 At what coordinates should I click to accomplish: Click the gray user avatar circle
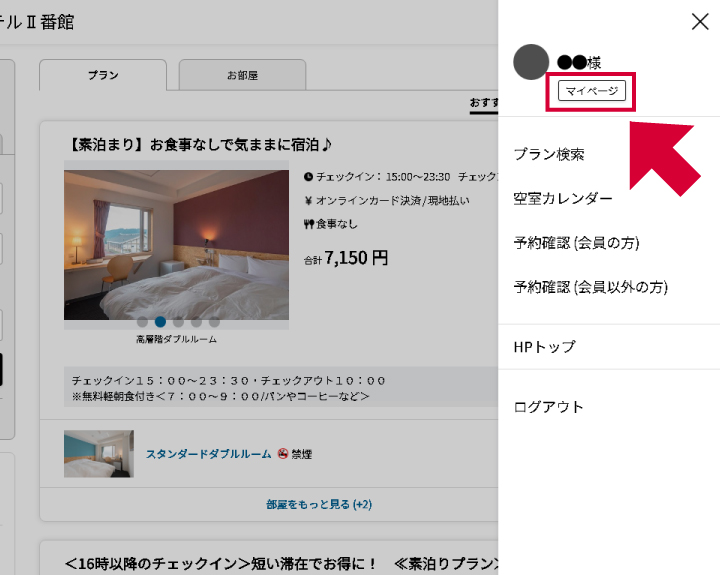(x=531, y=62)
